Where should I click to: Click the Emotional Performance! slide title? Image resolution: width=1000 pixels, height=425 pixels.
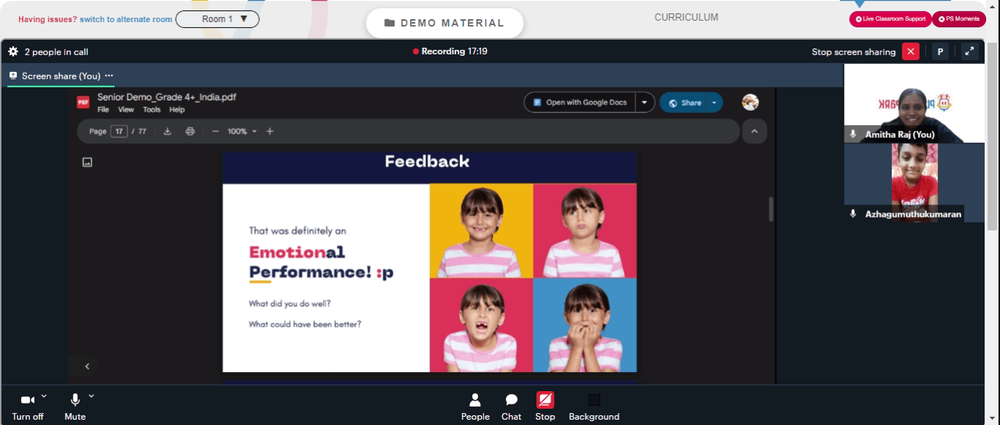point(321,262)
